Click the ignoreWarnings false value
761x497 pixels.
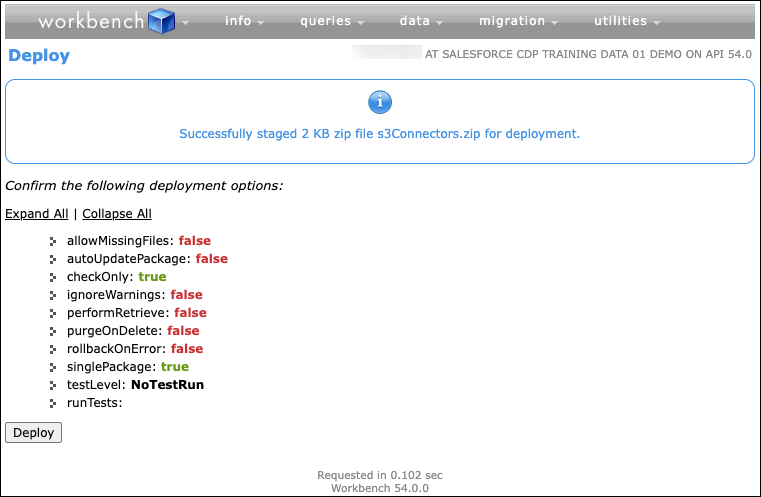click(x=186, y=295)
